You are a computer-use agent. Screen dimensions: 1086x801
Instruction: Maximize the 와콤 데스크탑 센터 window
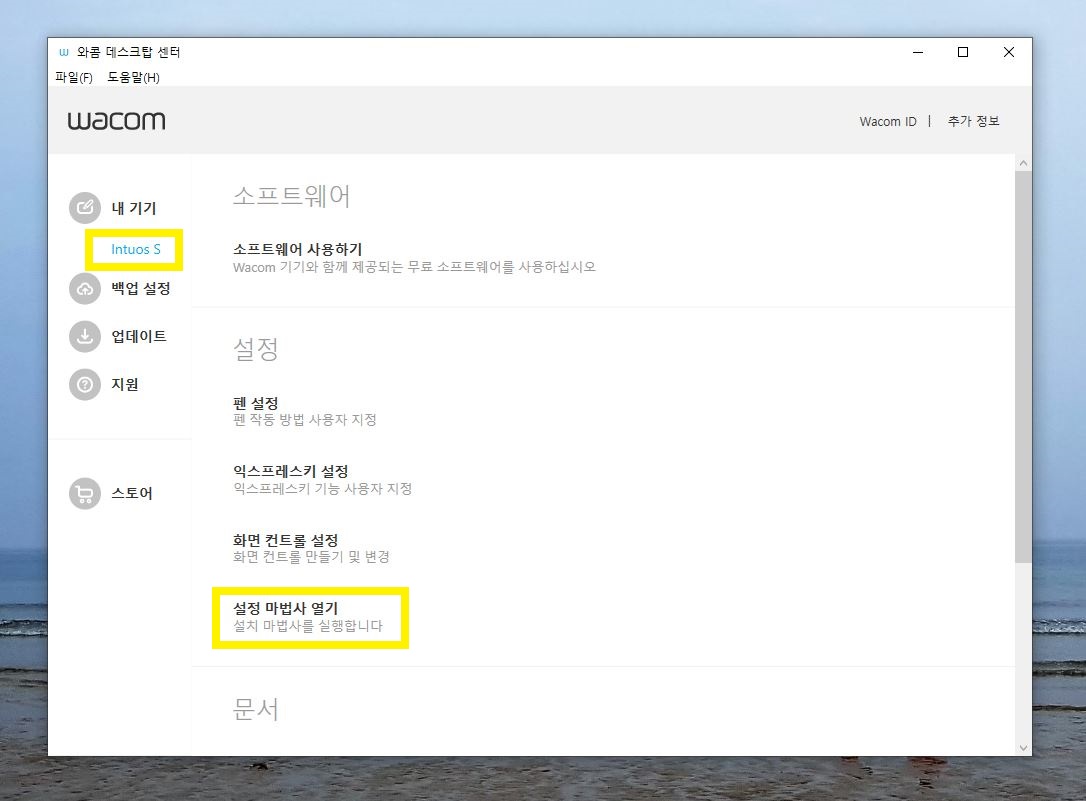click(x=963, y=53)
